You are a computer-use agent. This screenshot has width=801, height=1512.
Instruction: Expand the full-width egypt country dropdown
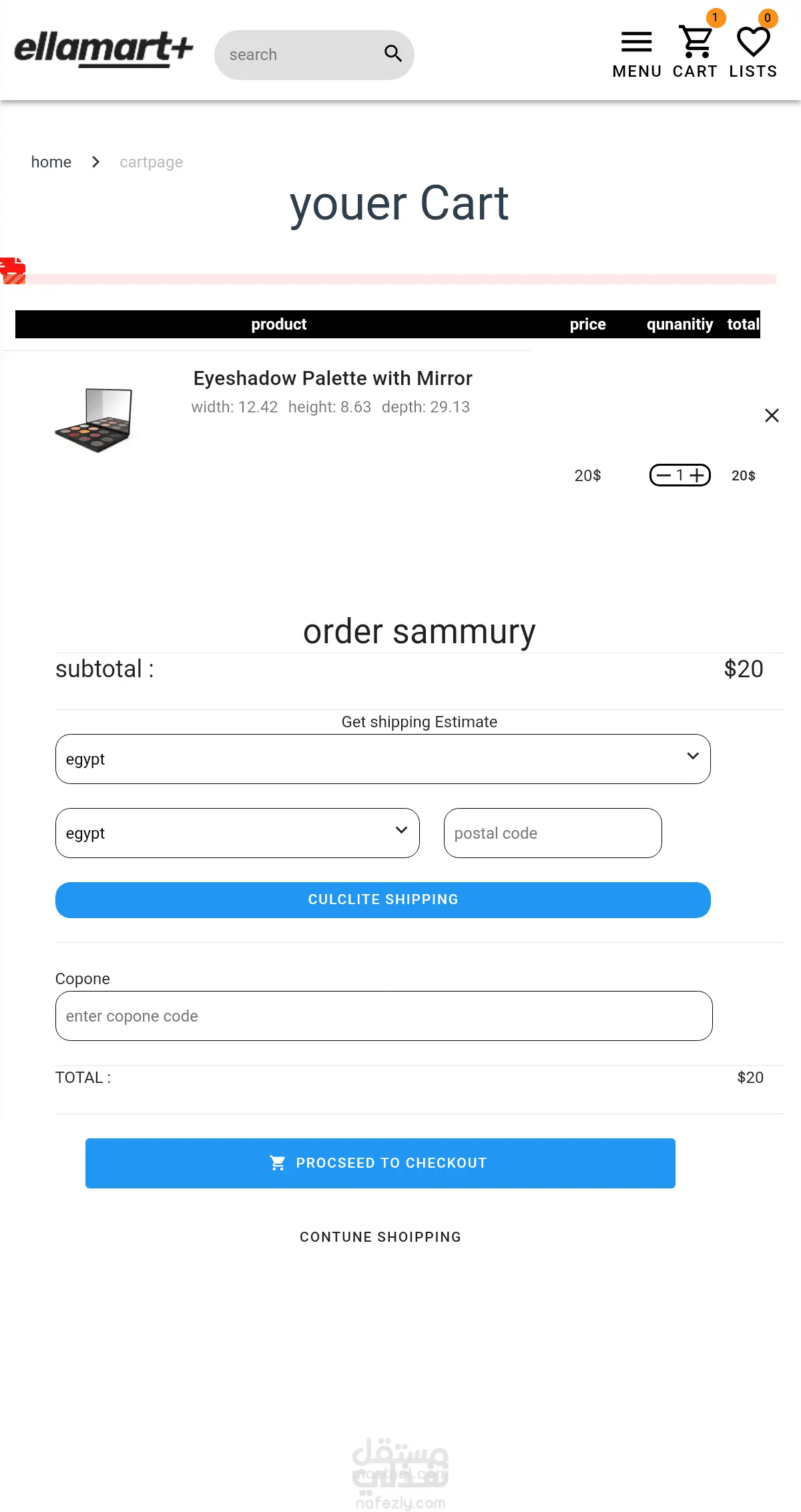pos(382,759)
